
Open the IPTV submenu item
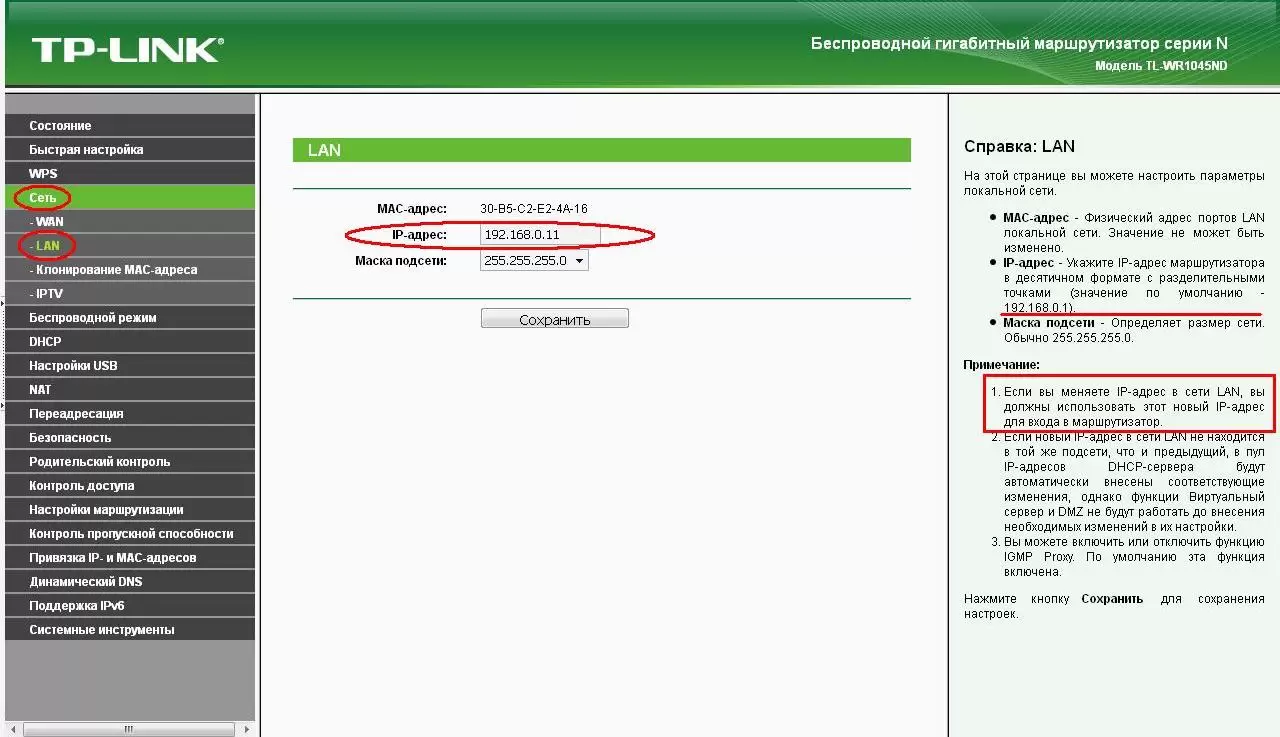coord(48,294)
